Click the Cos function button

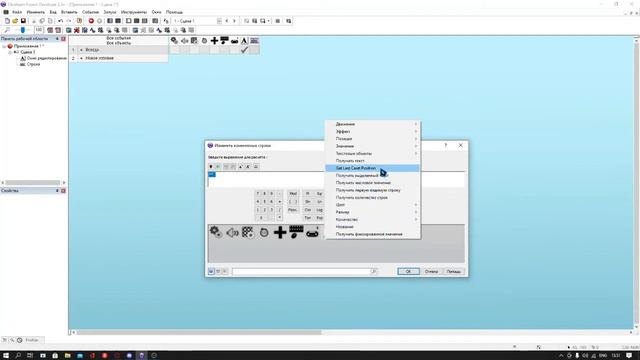pyautogui.click(x=308, y=210)
